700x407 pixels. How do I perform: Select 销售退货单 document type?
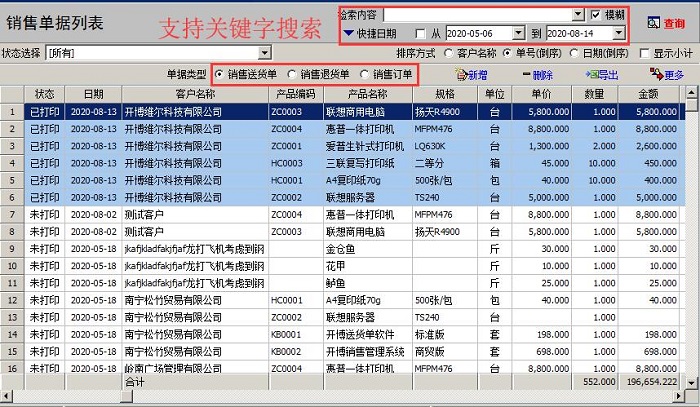click(292, 74)
